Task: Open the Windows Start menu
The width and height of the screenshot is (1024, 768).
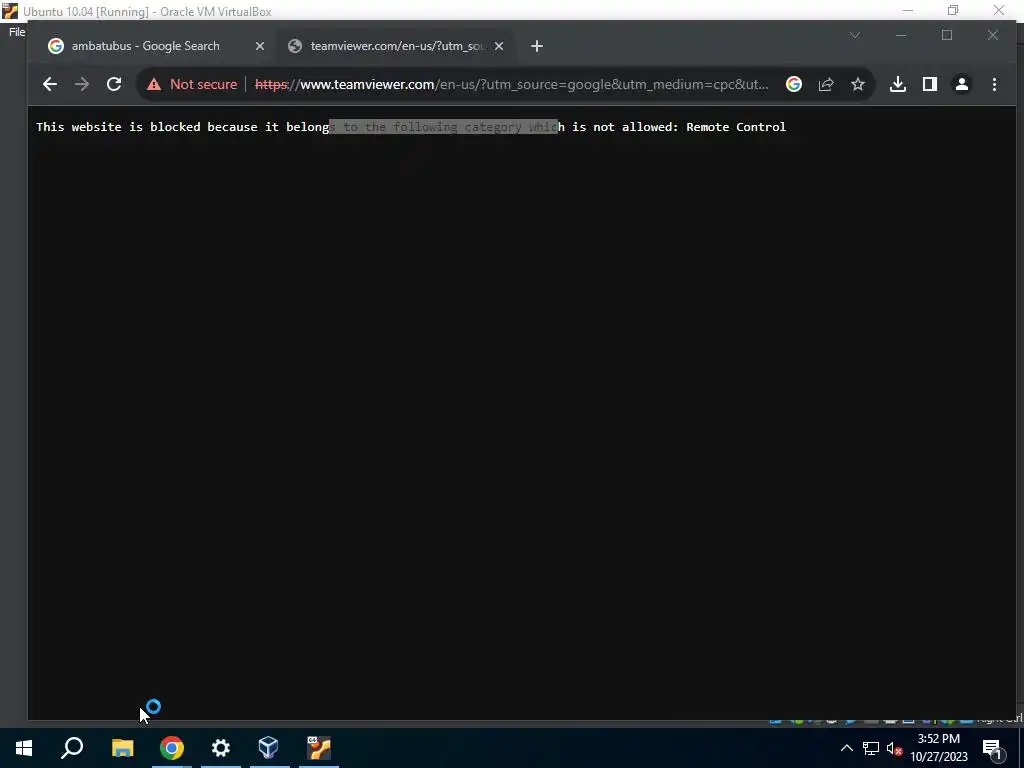Action: (24, 748)
